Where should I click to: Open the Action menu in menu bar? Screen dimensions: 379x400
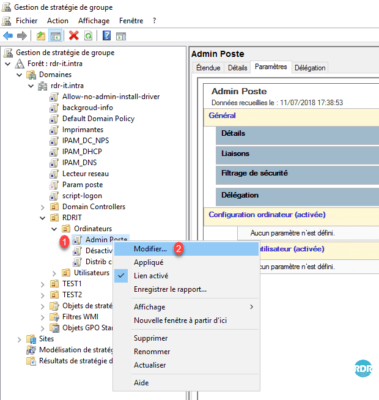58,21
